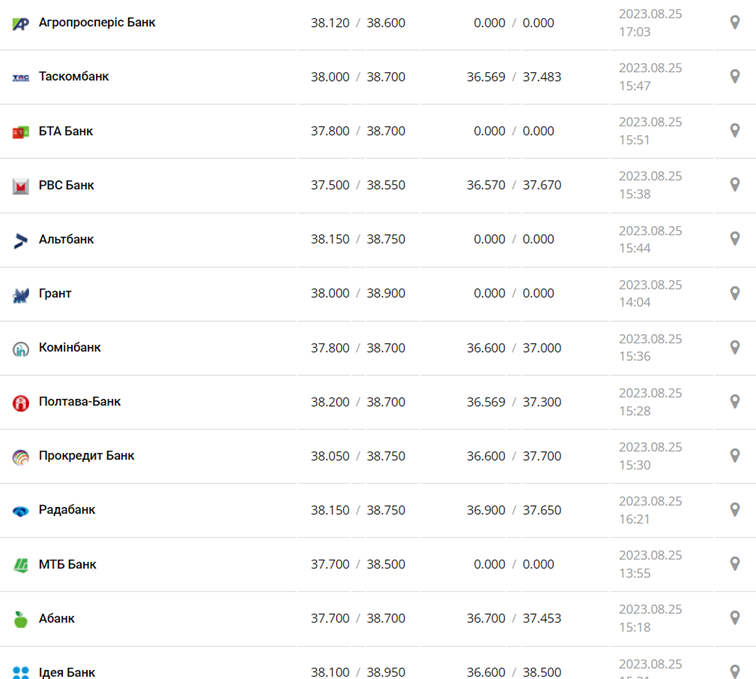Open the Ідея Банк name link
The height and width of the screenshot is (679, 756).
pyautogui.click(x=67, y=672)
